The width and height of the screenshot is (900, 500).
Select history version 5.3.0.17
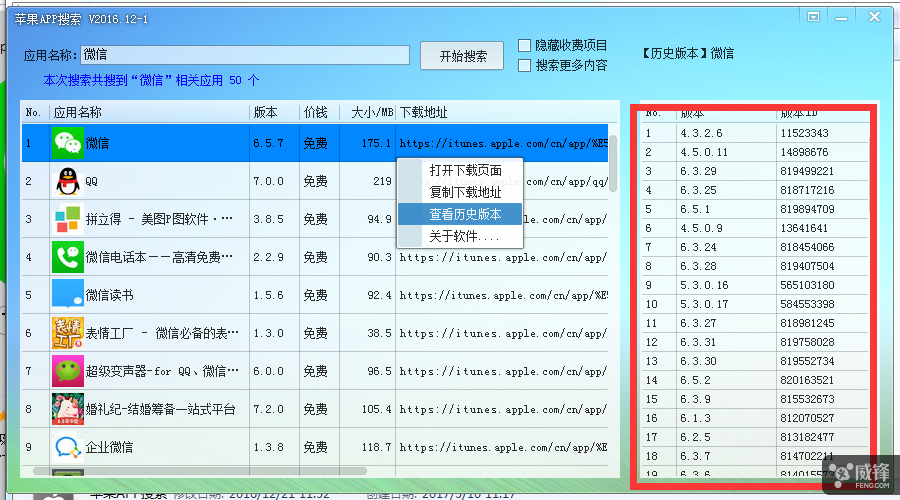(704, 304)
